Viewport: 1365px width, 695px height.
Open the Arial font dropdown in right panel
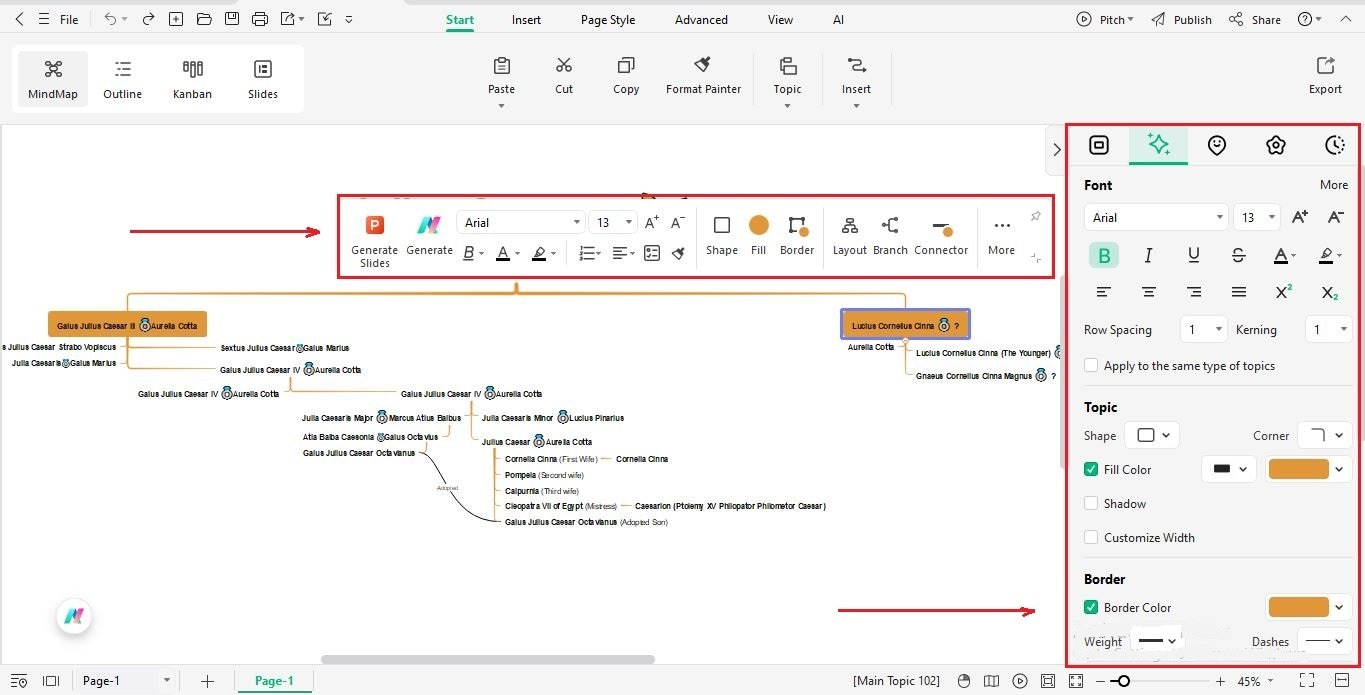(x=1156, y=217)
